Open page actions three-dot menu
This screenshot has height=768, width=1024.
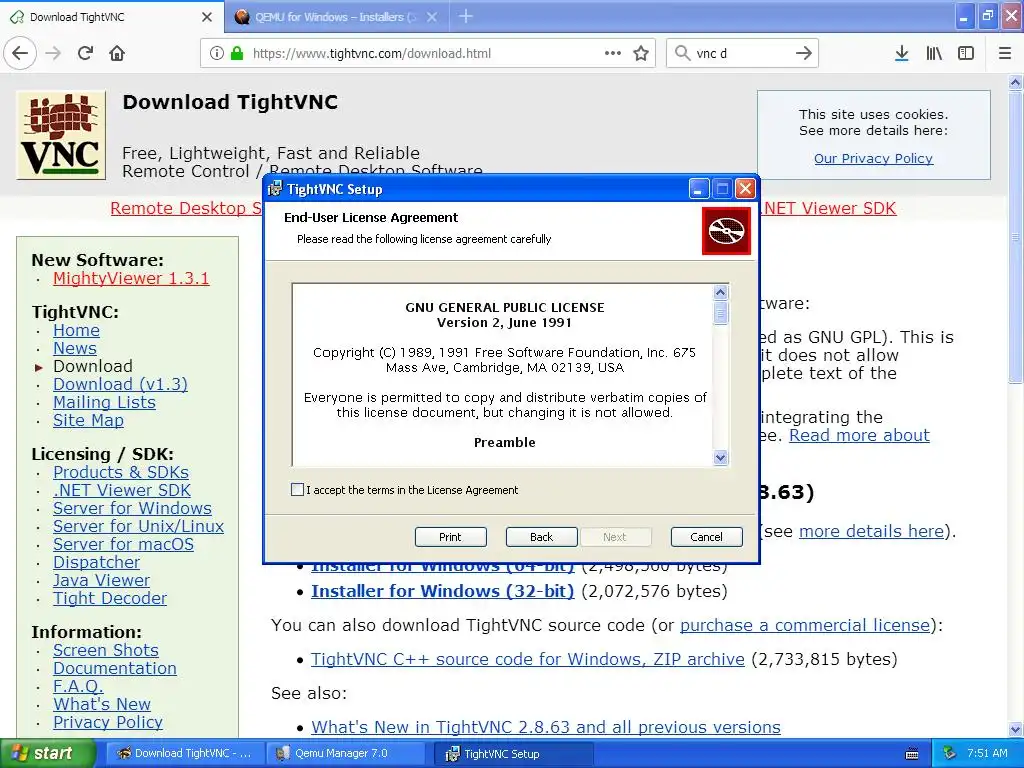[x=613, y=53]
